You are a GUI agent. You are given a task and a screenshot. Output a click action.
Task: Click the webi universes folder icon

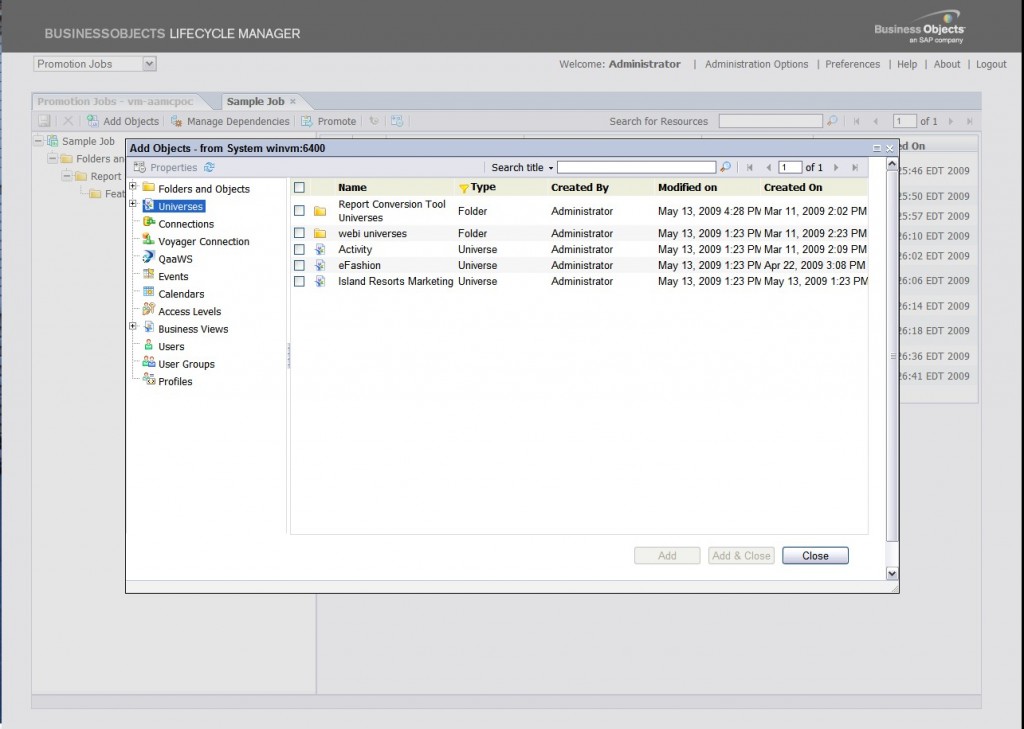click(x=319, y=233)
